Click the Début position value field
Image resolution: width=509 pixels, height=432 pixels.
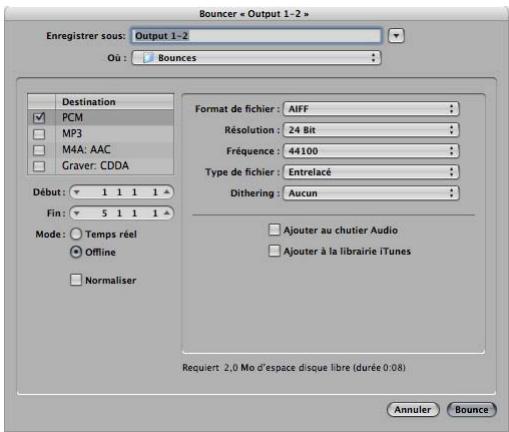pos(122,192)
